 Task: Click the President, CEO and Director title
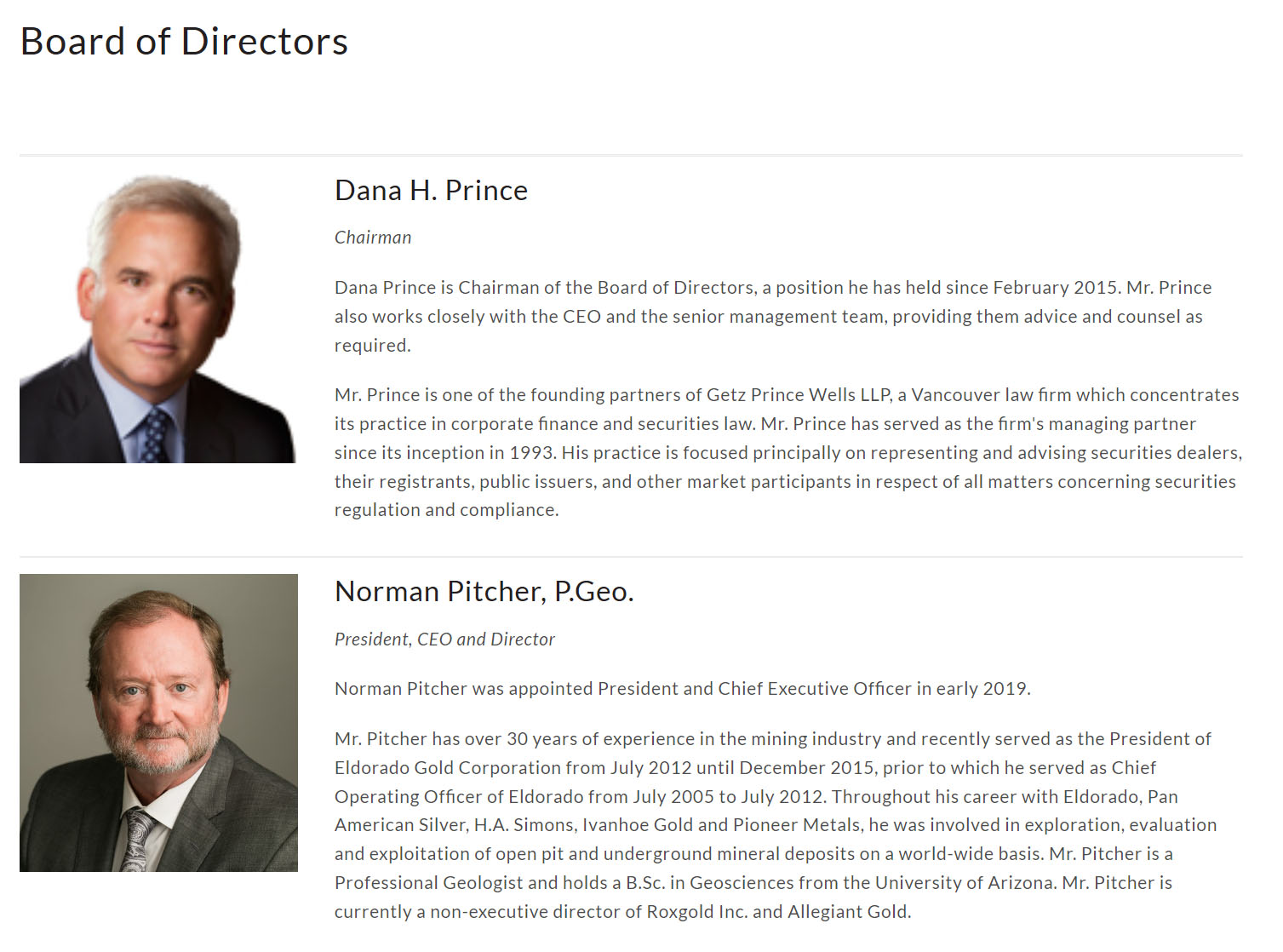444,639
